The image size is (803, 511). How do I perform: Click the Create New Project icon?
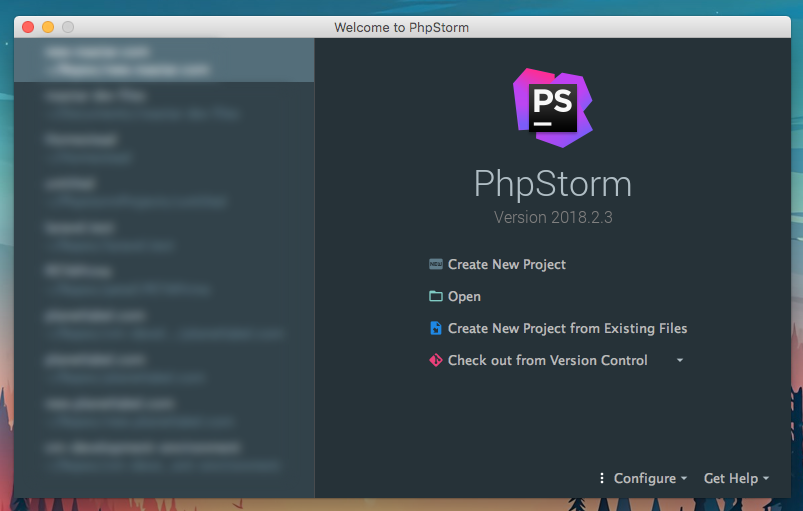pos(435,264)
